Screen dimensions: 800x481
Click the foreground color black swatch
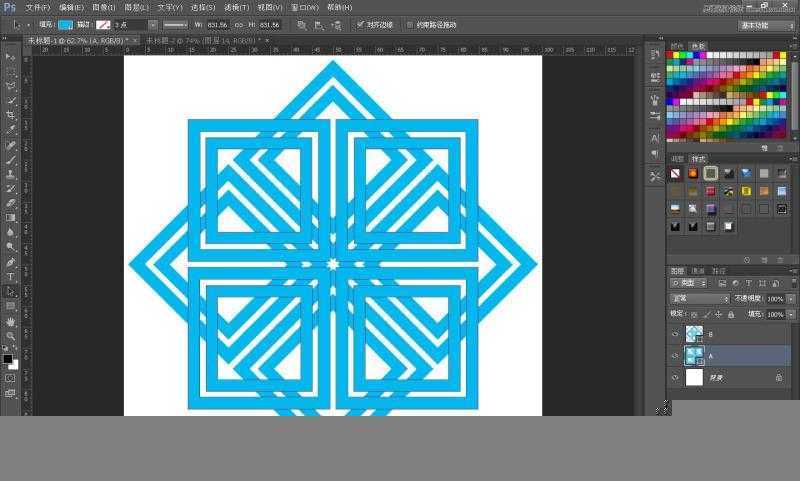(8, 359)
